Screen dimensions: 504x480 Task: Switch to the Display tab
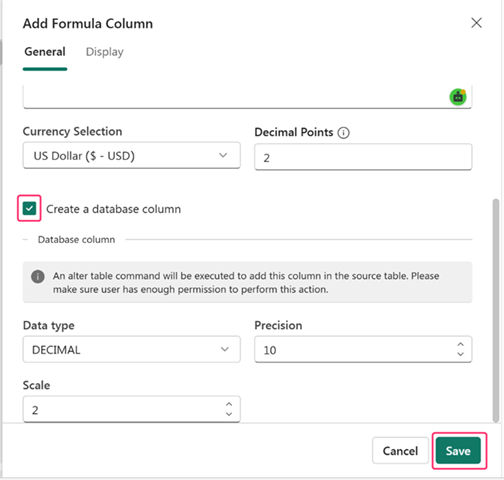[105, 52]
